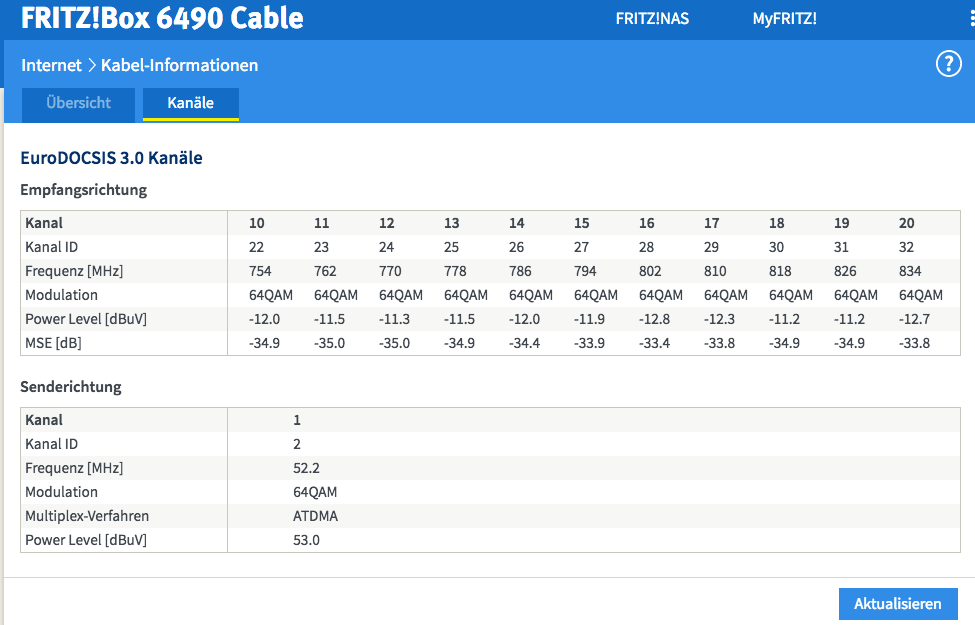975x625 pixels.
Task: Open the three-dot menu in header
Action: 971,19
